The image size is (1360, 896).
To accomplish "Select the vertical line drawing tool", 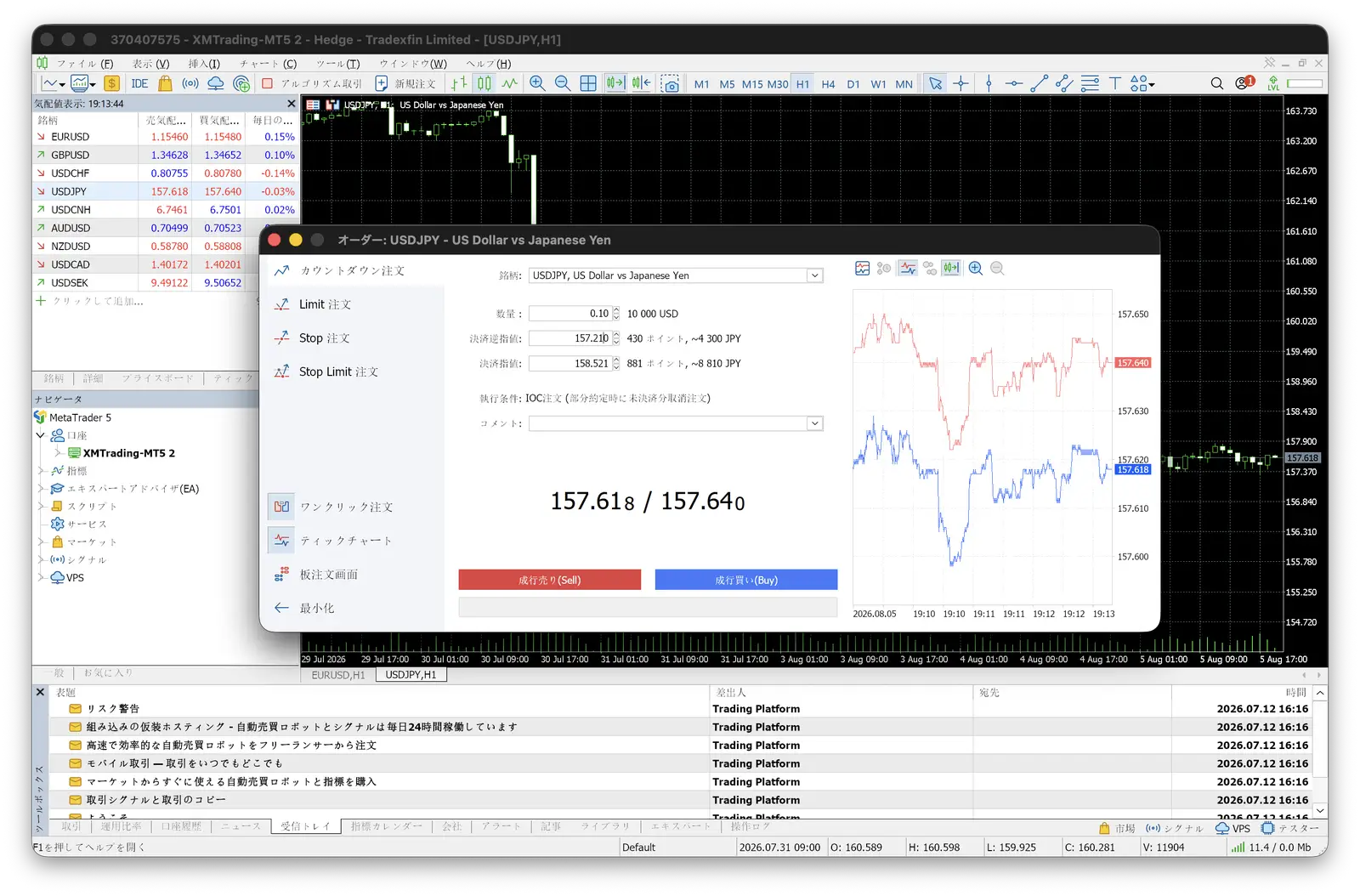I will click(x=989, y=83).
